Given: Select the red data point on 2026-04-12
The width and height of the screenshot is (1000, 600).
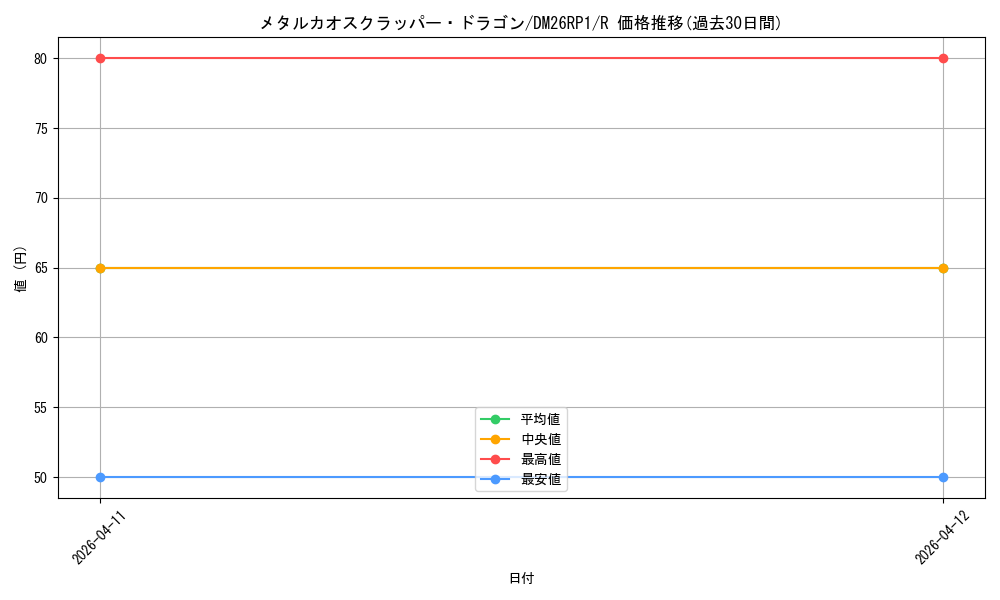Looking at the screenshot, I should coord(943,58).
